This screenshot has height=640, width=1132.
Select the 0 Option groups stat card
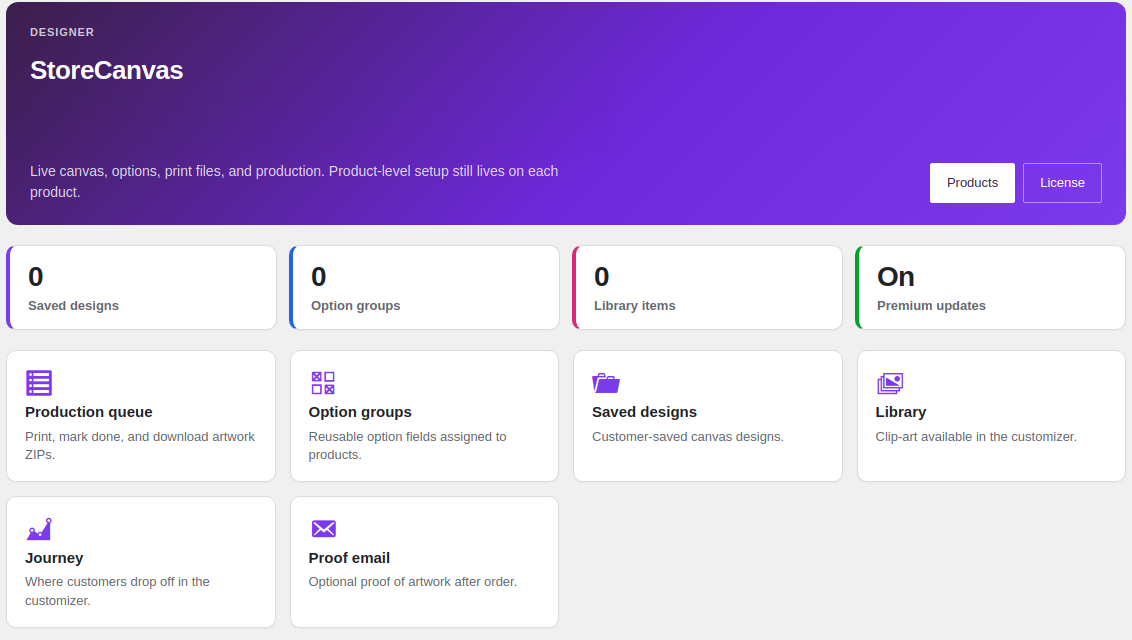click(424, 288)
